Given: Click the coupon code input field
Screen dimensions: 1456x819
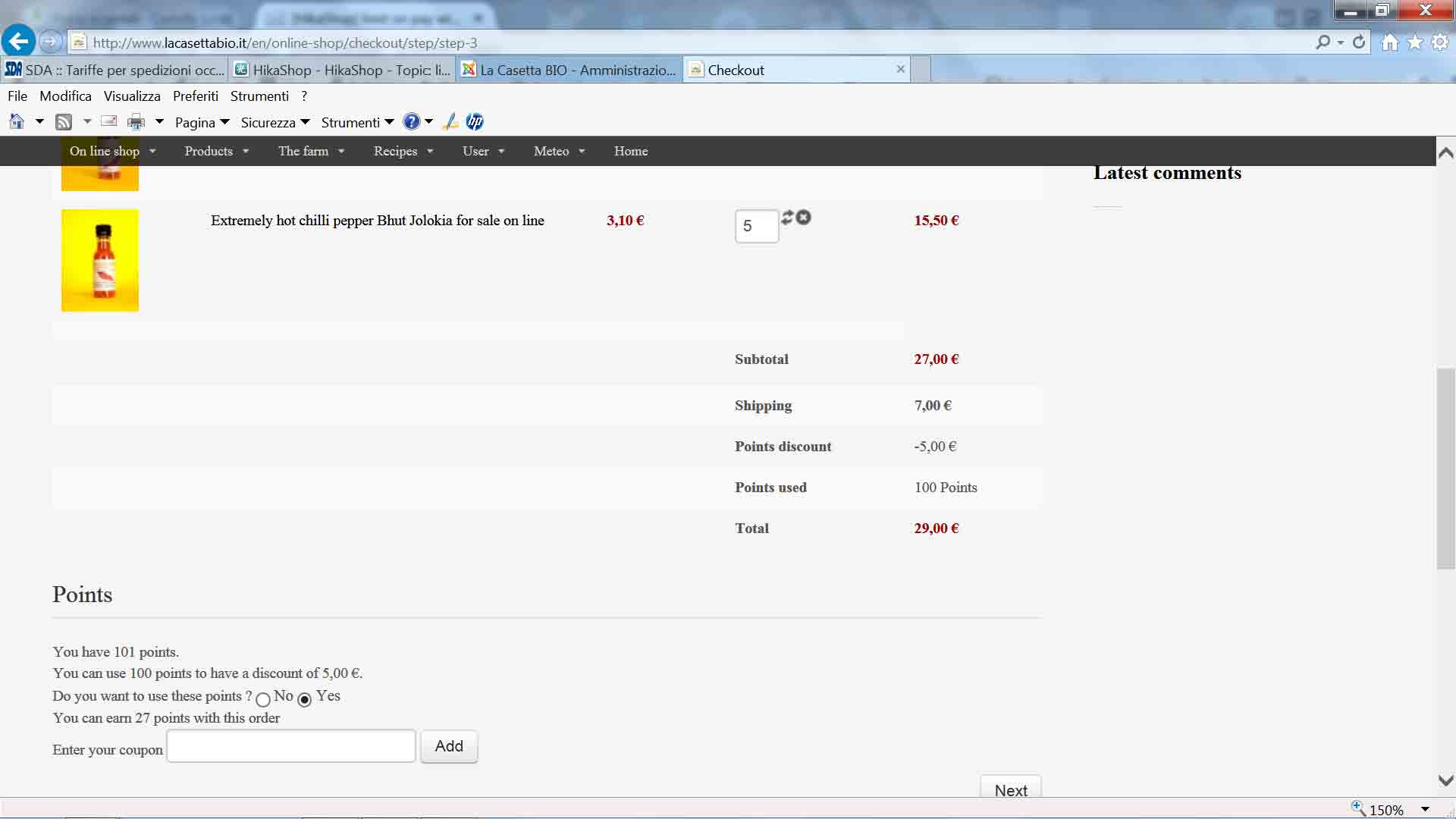Looking at the screenshot, I should click(291, 746).
